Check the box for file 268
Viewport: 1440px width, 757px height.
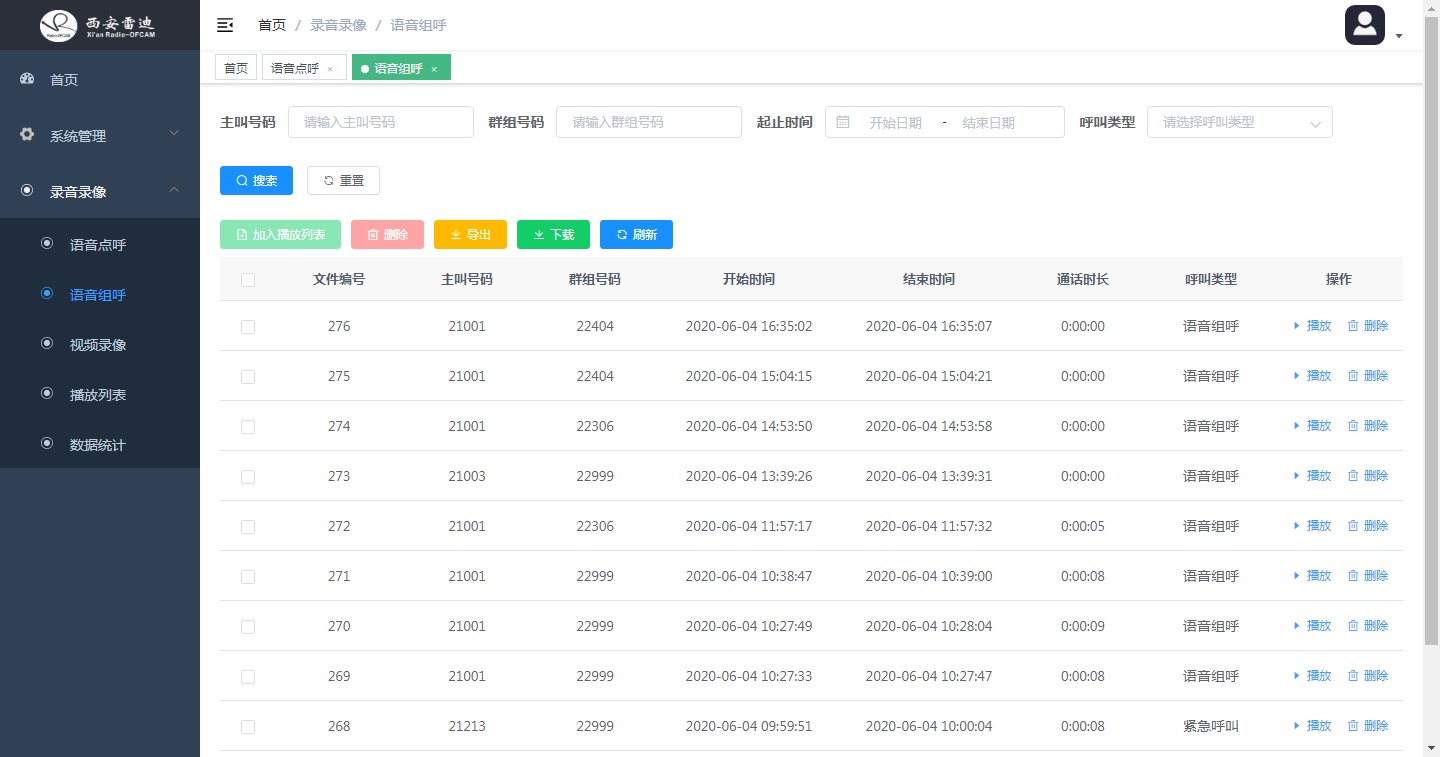click(248, 727)
